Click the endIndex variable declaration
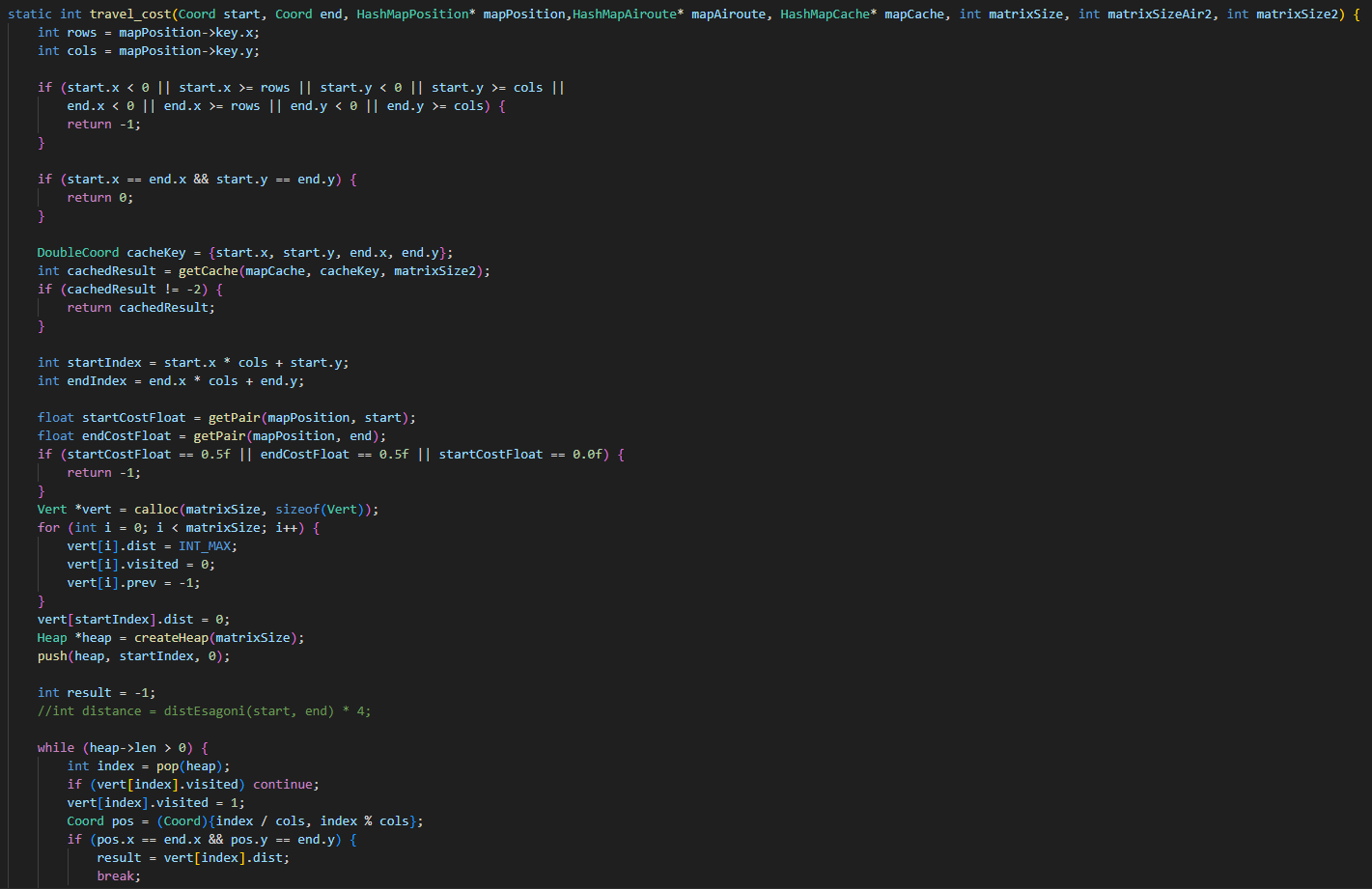 tap(97, 381)
